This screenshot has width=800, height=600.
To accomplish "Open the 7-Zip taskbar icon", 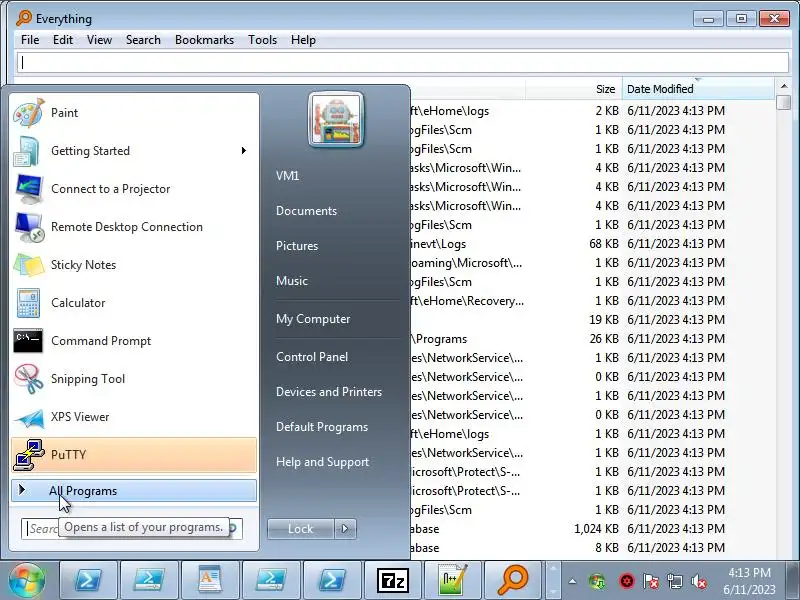I will 393,580.
